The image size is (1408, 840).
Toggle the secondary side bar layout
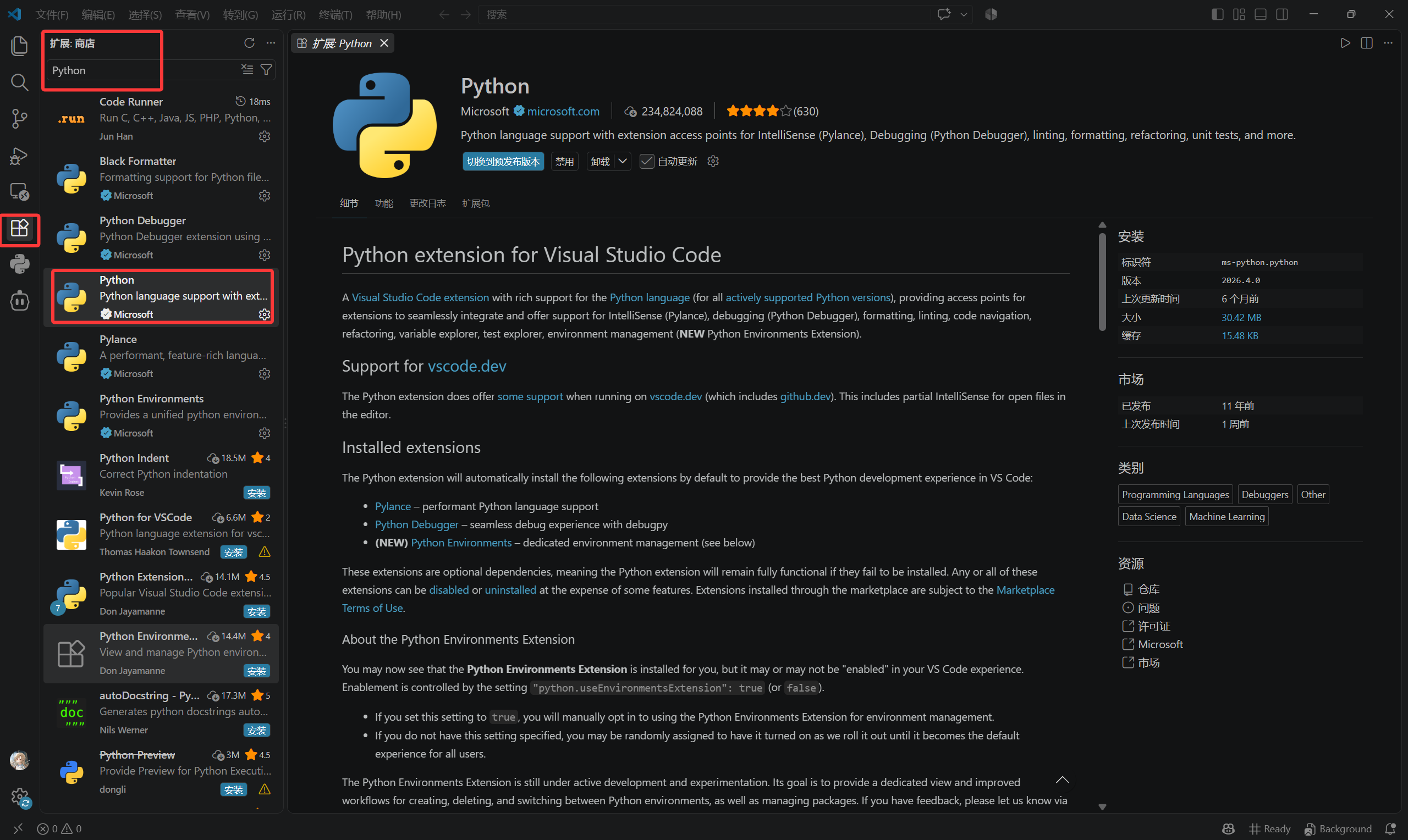(1281, 15)
